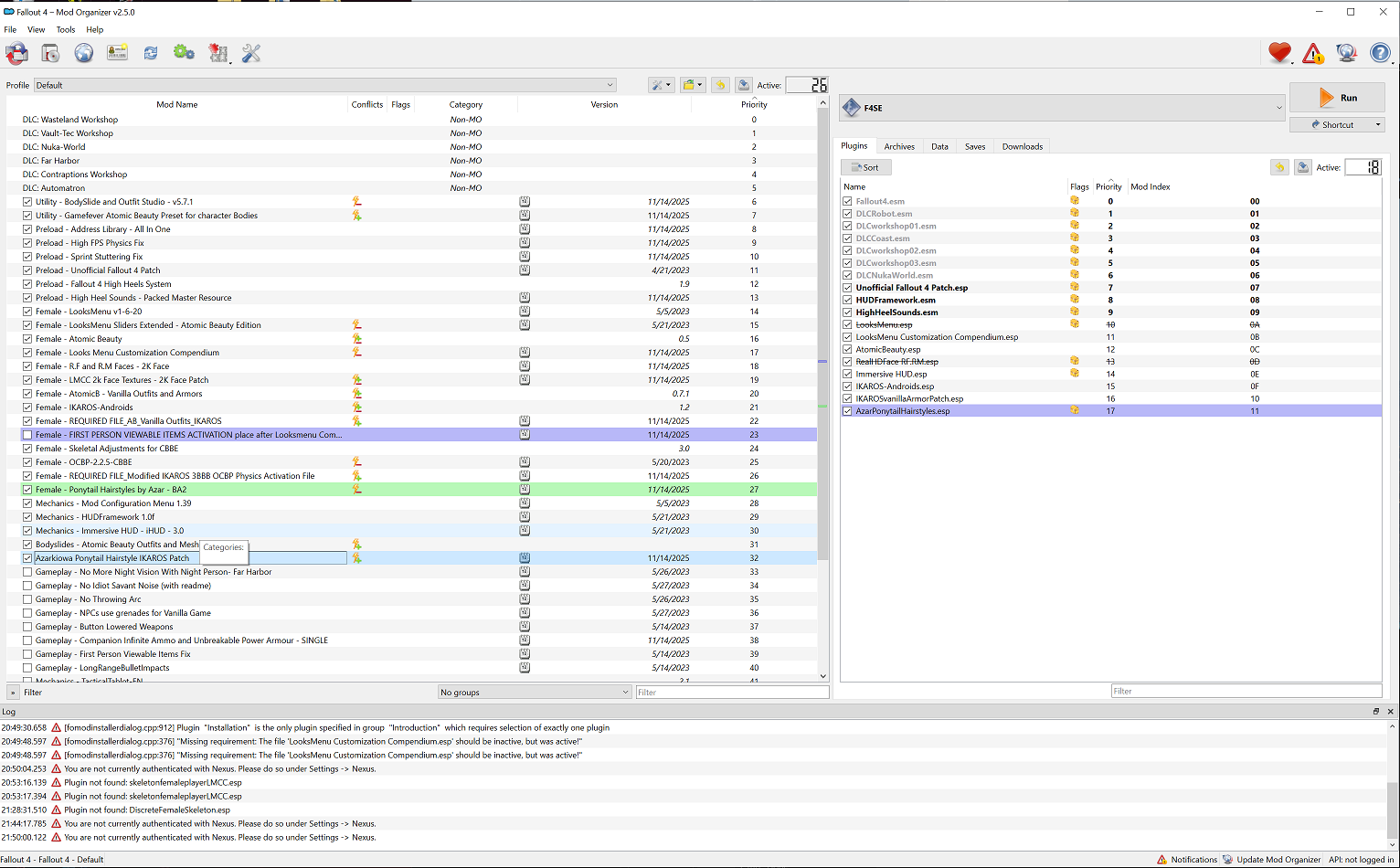The height and width of the screenshot is (868, 1400).
Task: Click the plugin Sort button
Action: click(865, 167)
